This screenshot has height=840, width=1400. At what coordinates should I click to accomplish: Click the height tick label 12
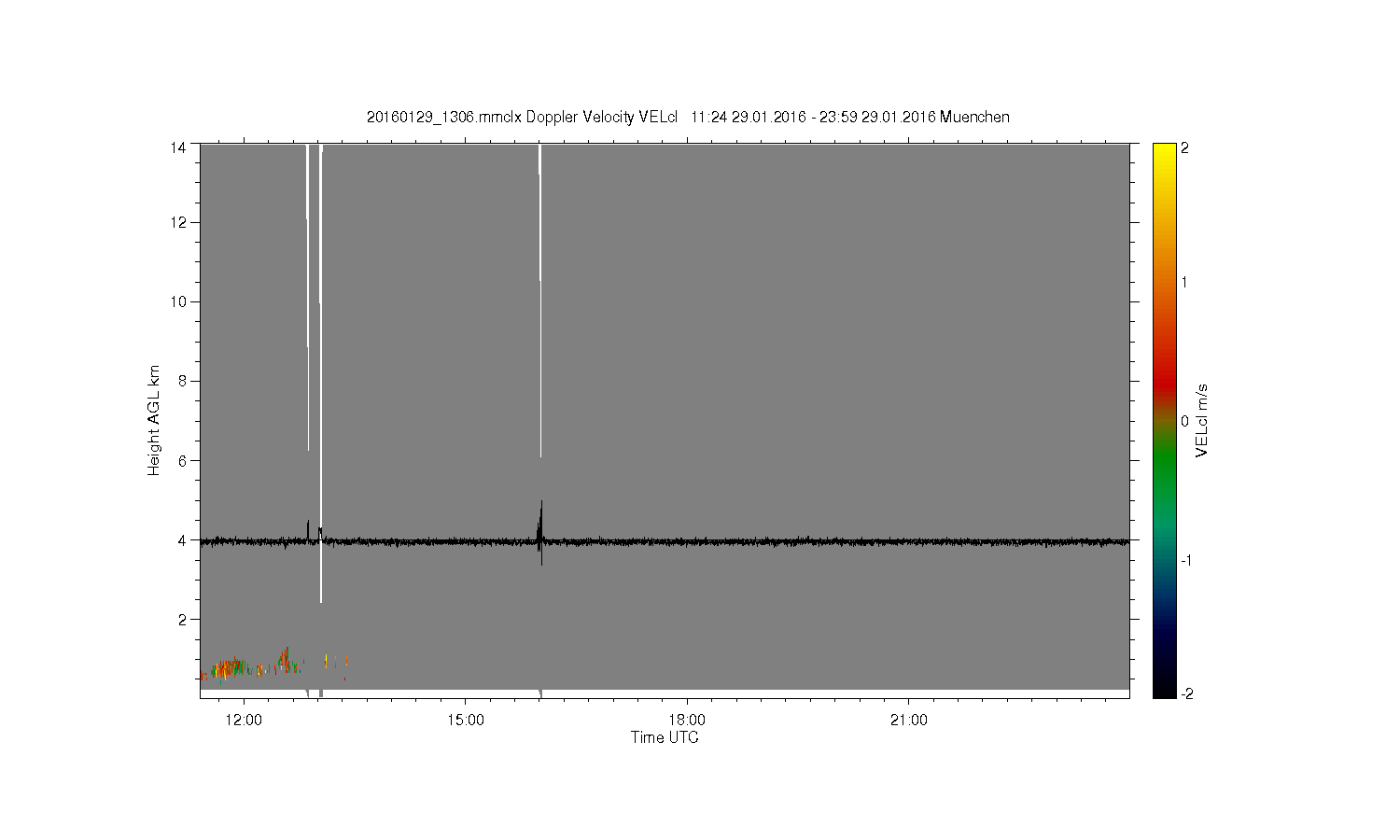pos(178,222)
